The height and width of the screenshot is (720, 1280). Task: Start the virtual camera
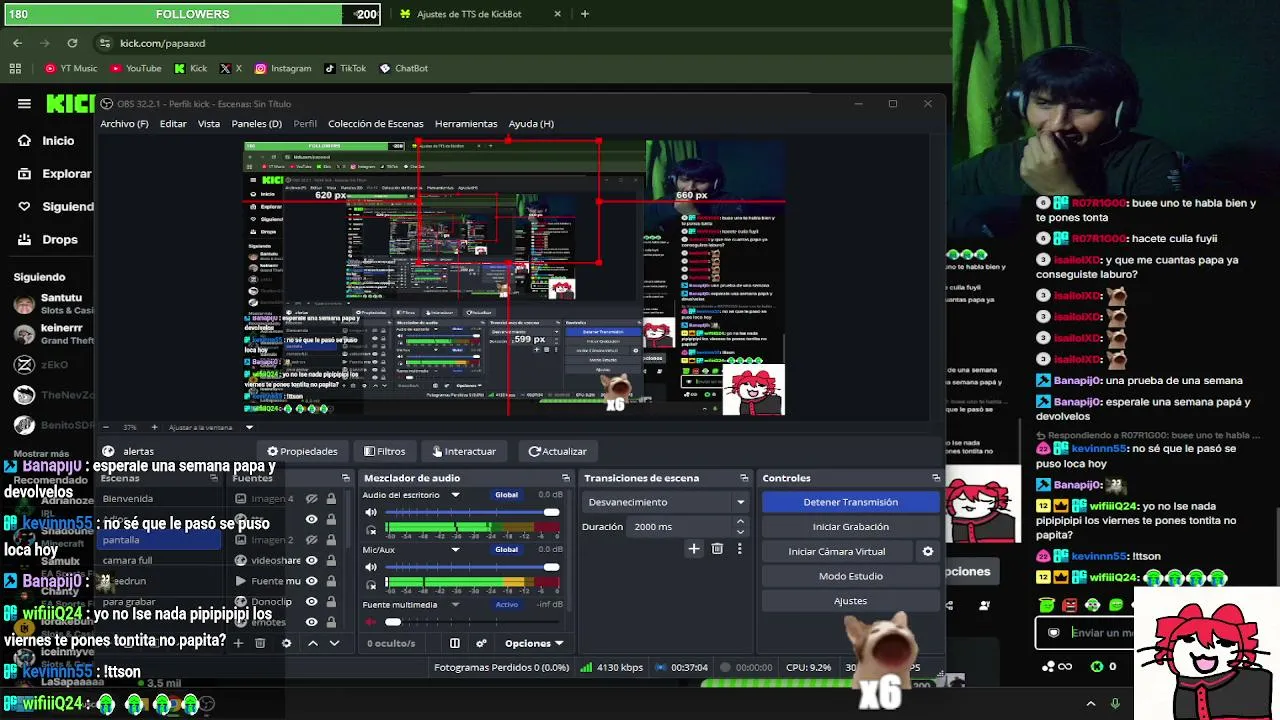(837, 551)
